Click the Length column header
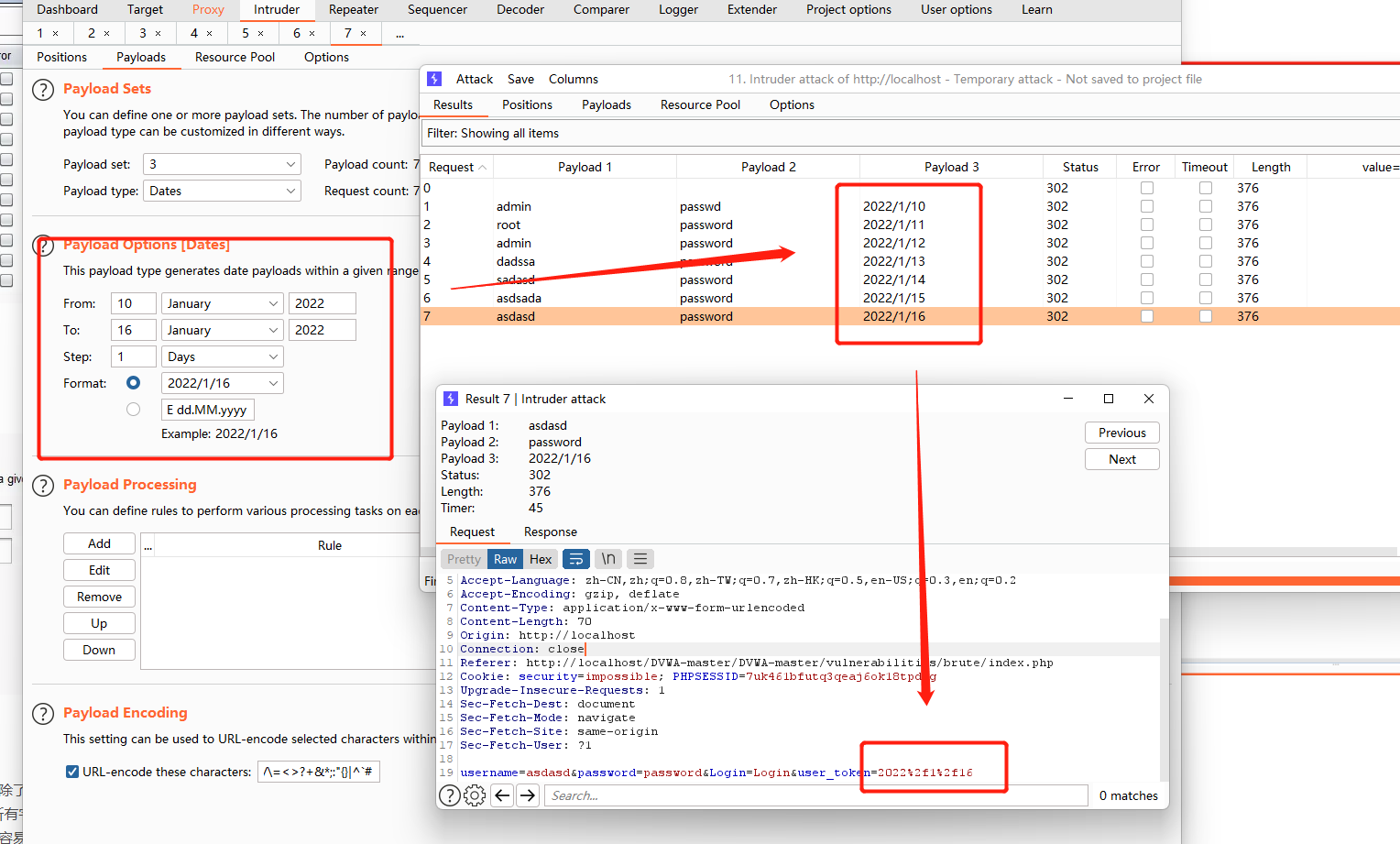The width and height of the screenshot is (1400, 844). coord(1270,167)
